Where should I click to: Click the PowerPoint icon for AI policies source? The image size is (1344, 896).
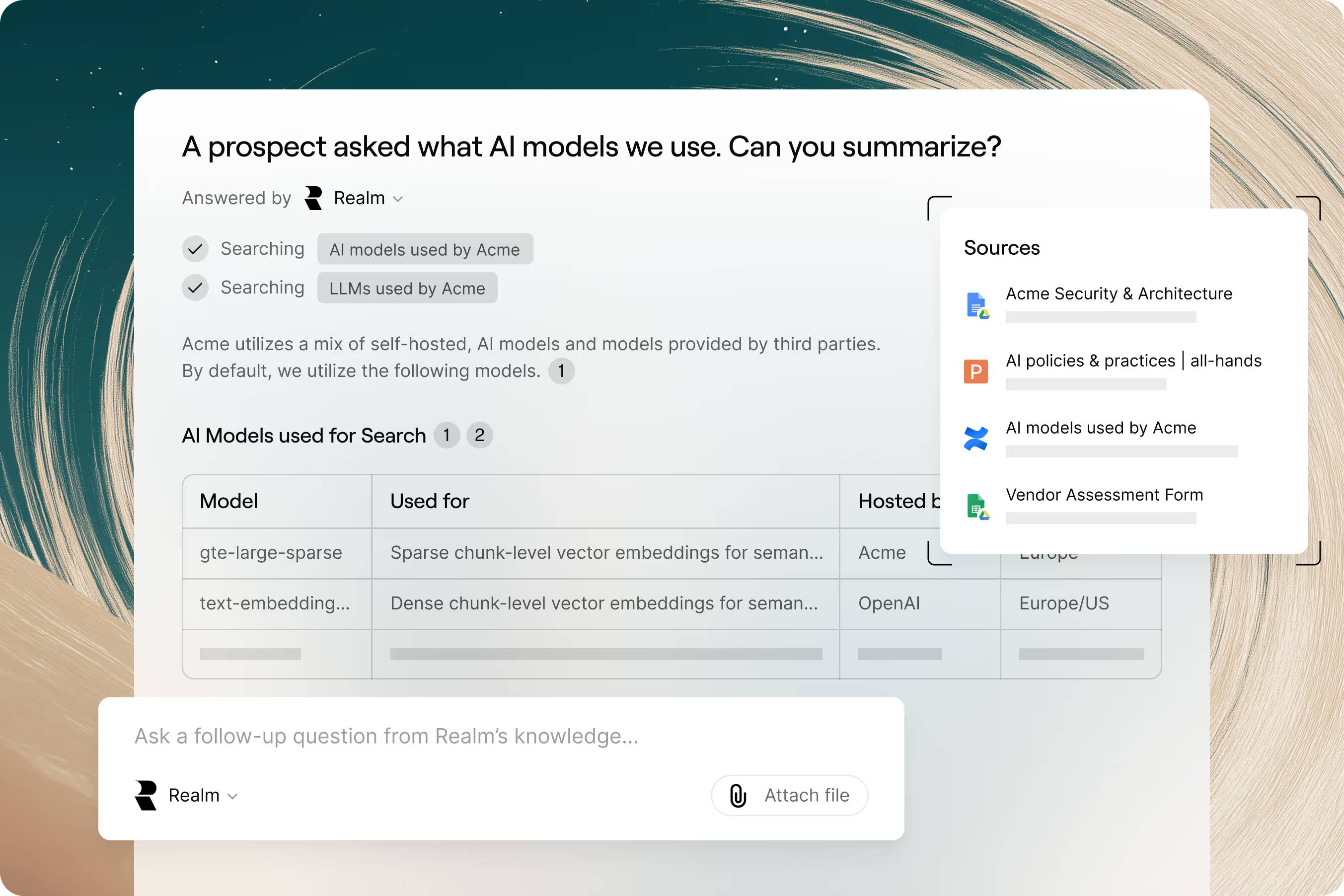click(975, 372)
